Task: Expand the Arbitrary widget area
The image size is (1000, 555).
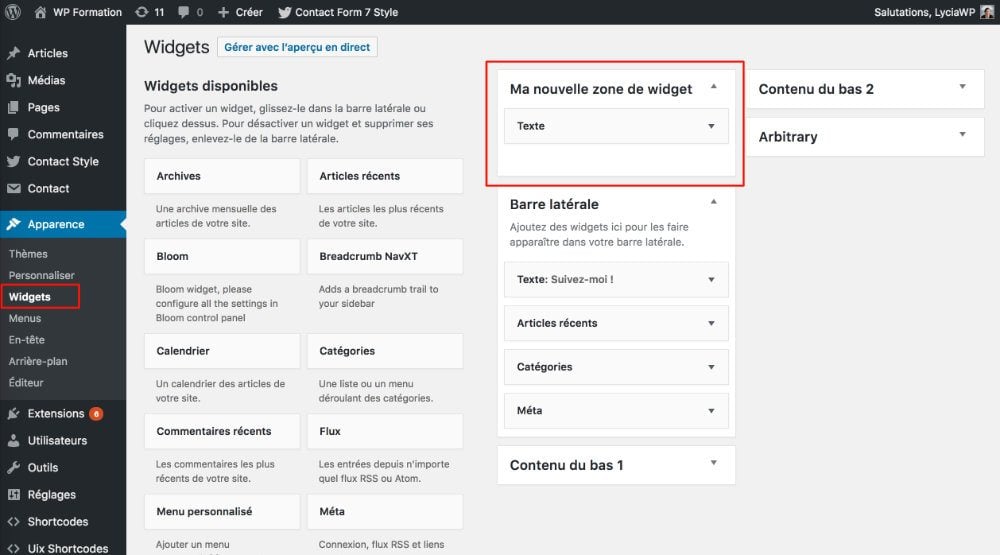Action: point(962,136)
